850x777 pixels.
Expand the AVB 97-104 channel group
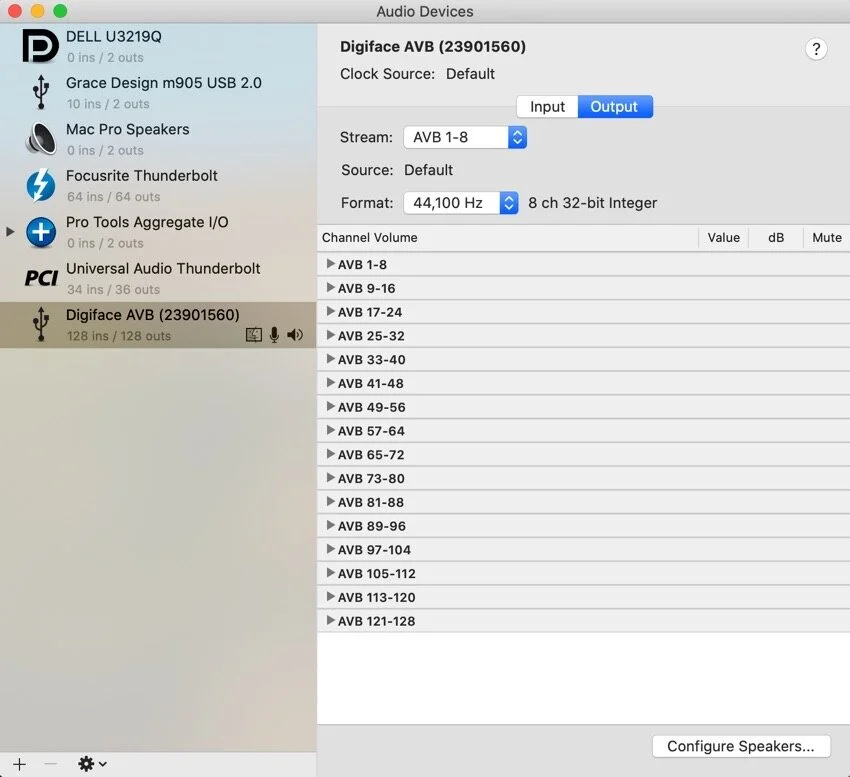pos(330,549)
